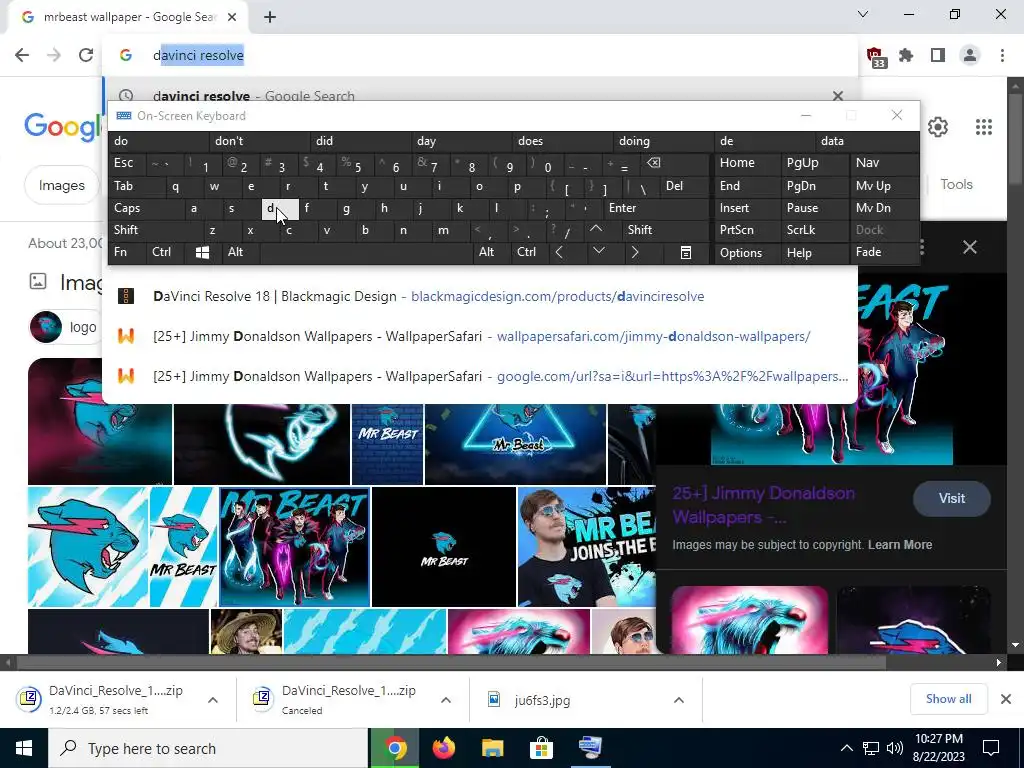This screenshot has width=1024, height=768.
Task: Click the menu key on On-Screen Keyboard
Action: (686, 253)
